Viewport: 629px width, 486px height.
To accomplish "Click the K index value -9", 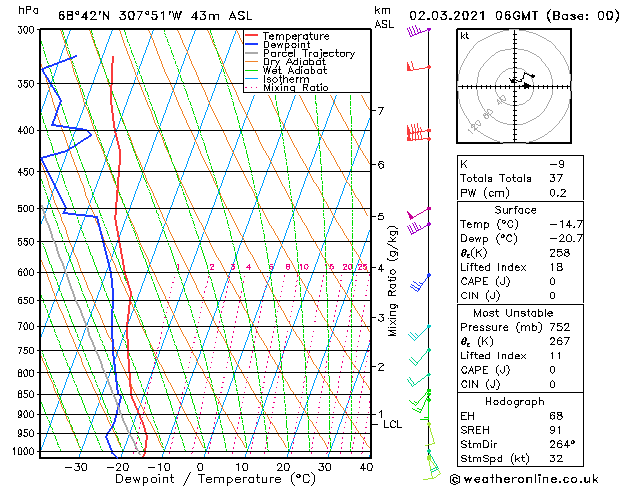I will [x=557, y=164].
